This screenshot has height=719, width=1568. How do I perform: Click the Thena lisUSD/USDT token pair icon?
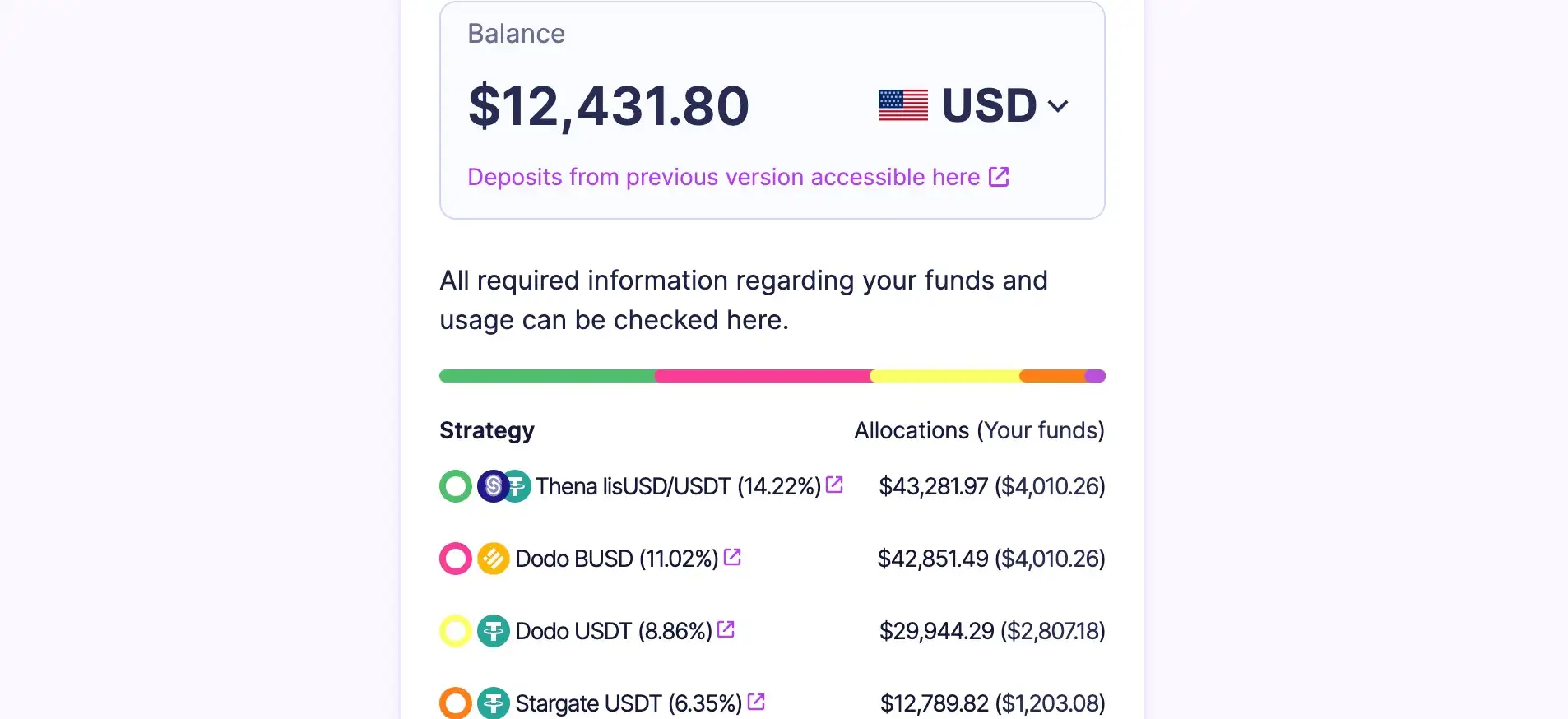point(503,486)
